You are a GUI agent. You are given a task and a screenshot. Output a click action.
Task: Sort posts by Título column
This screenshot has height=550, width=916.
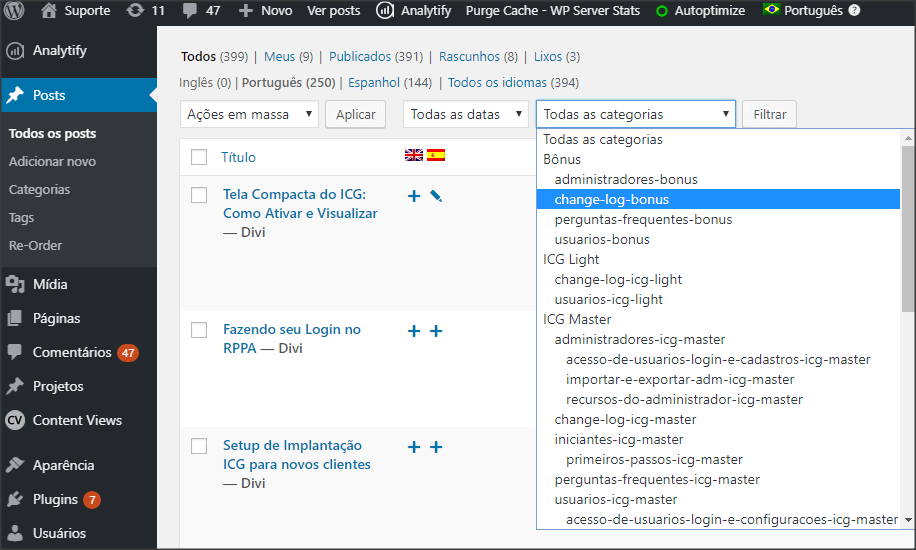click(x=238, y=157)
